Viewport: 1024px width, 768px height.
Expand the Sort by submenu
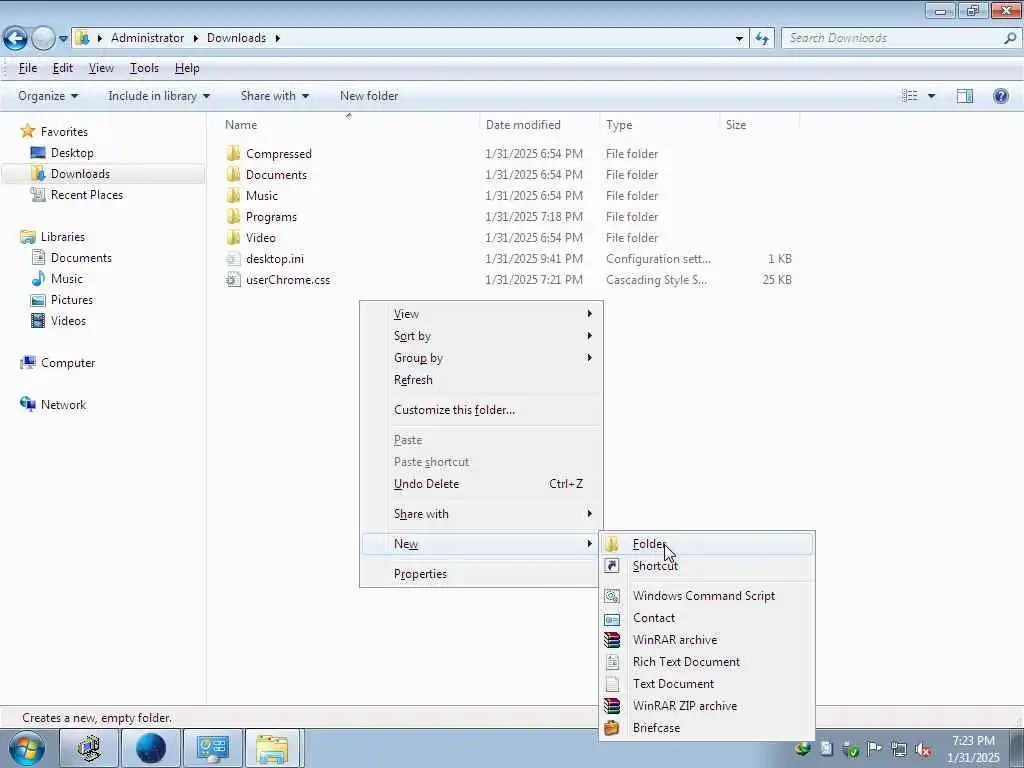pos(481,336)
